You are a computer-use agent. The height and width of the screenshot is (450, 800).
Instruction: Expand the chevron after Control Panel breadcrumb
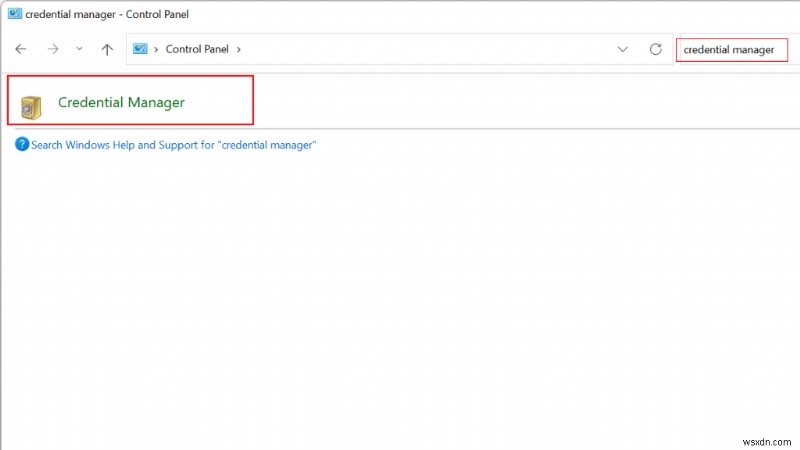pyautogui.click(x=238, y=49)
